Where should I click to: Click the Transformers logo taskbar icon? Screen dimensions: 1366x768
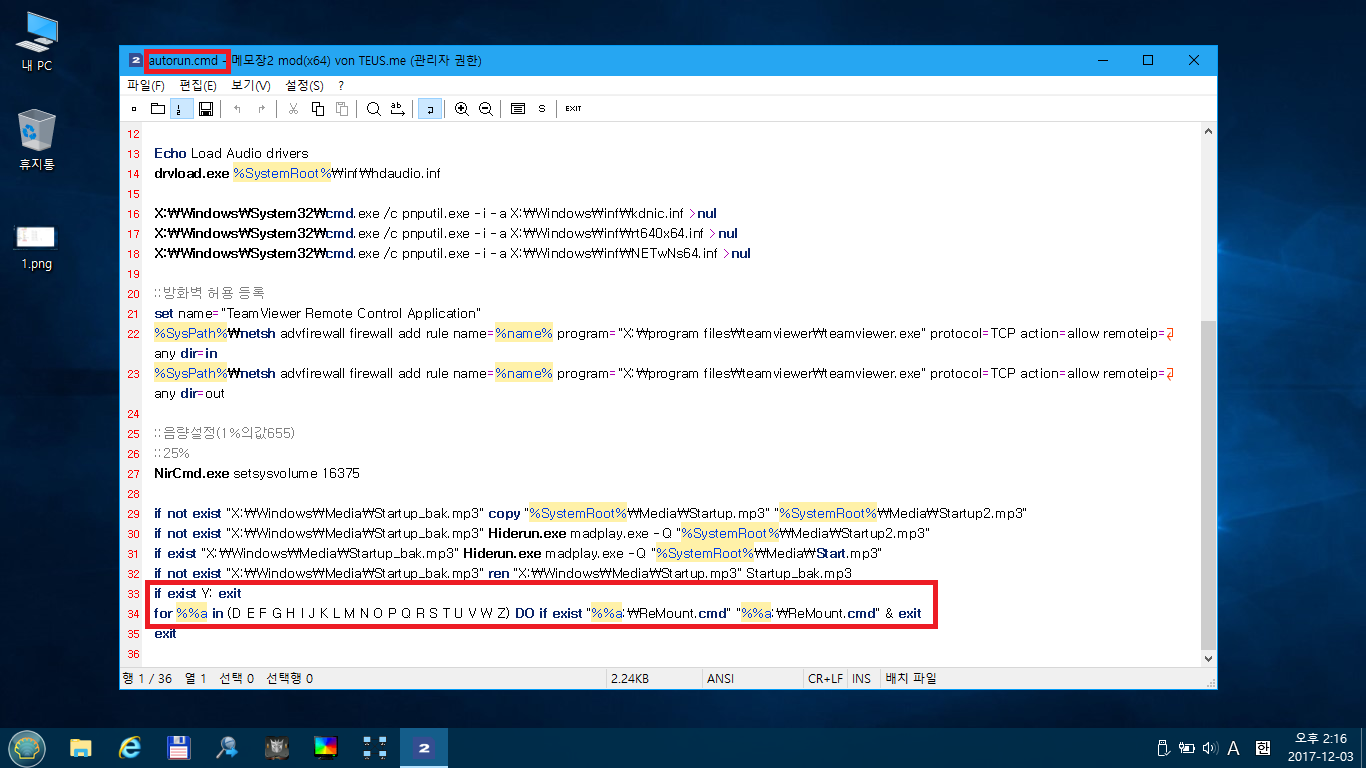276,747
